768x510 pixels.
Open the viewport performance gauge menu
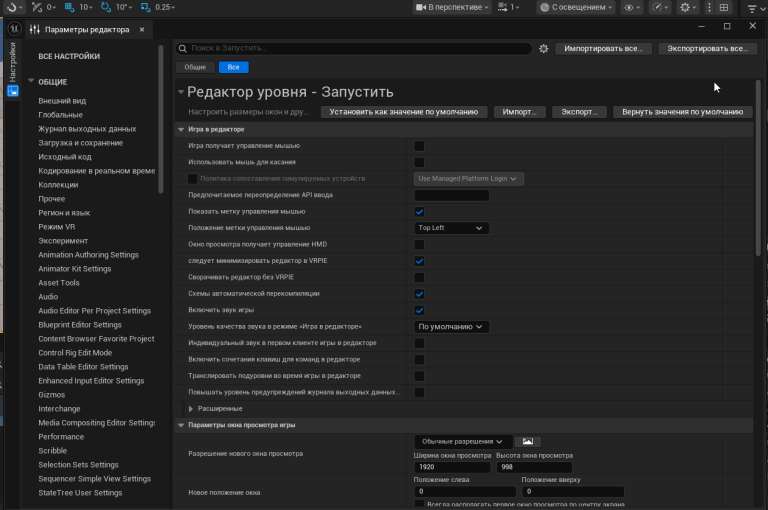(x=660, y=7)
